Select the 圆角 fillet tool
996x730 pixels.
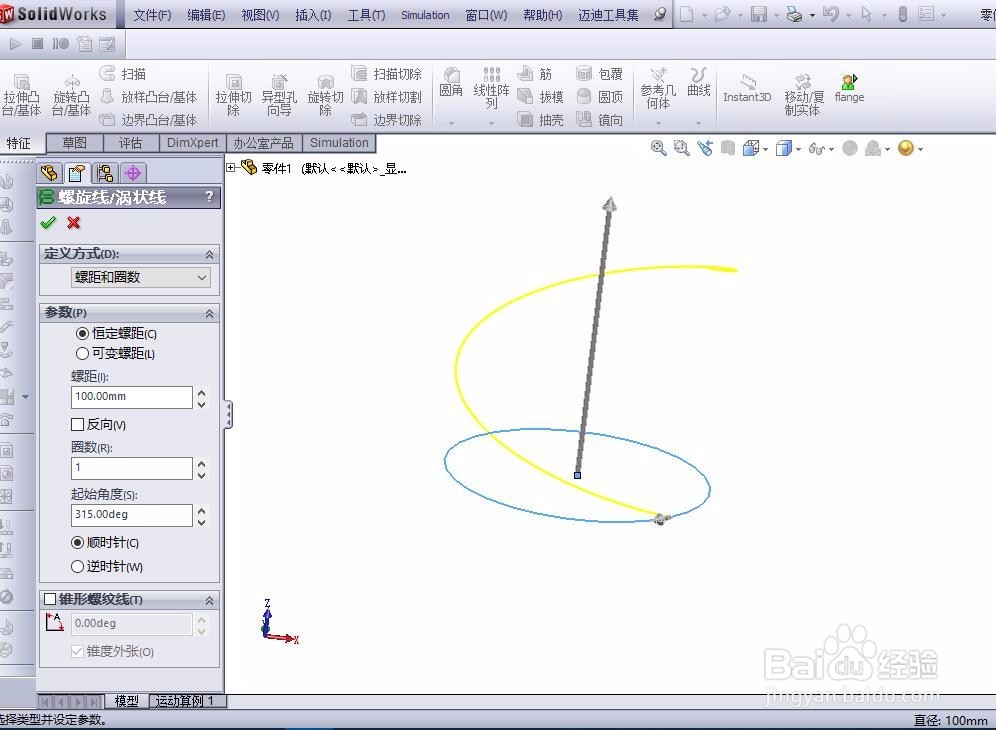coord(451,90)
